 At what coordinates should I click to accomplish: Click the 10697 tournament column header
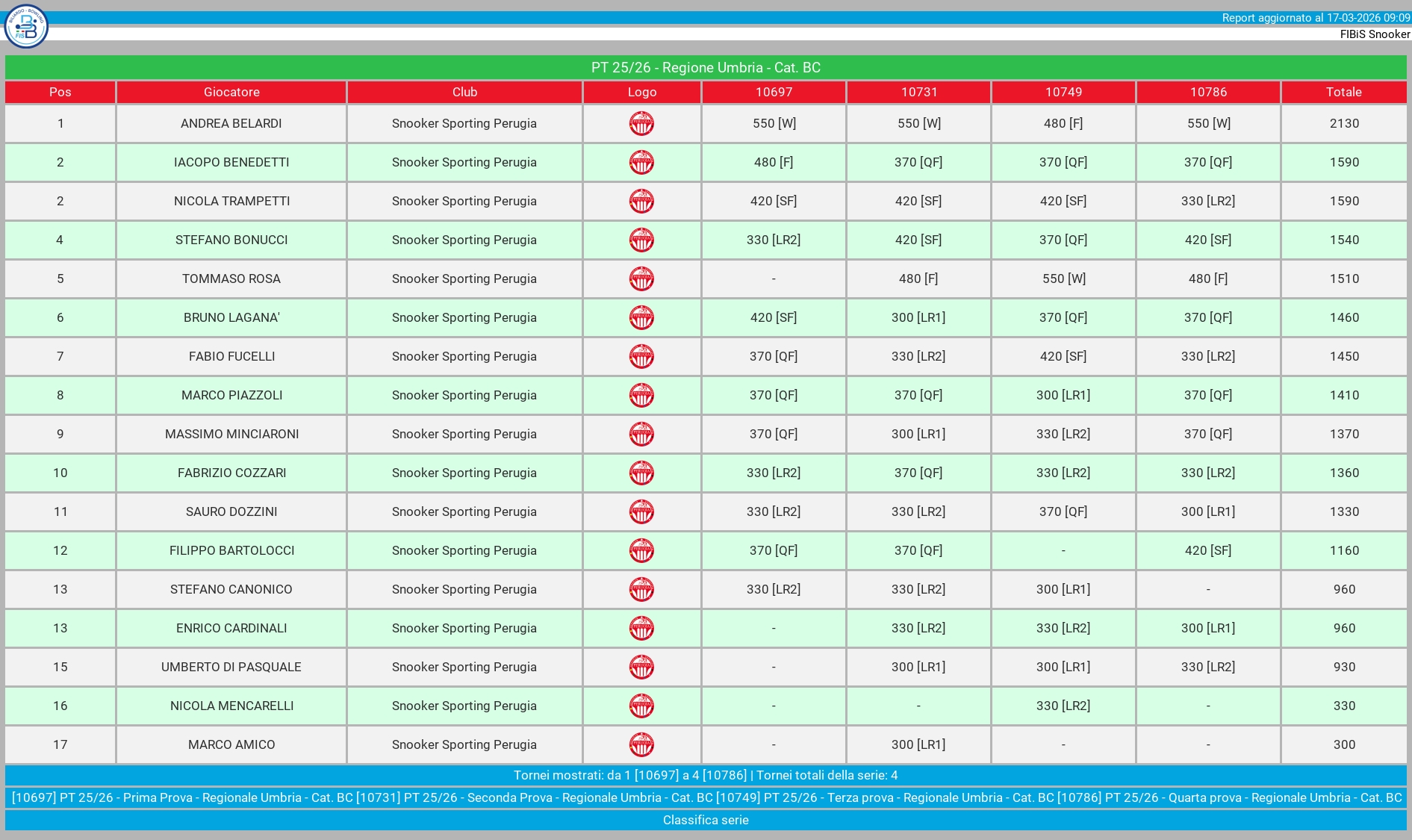click(774, 92)
